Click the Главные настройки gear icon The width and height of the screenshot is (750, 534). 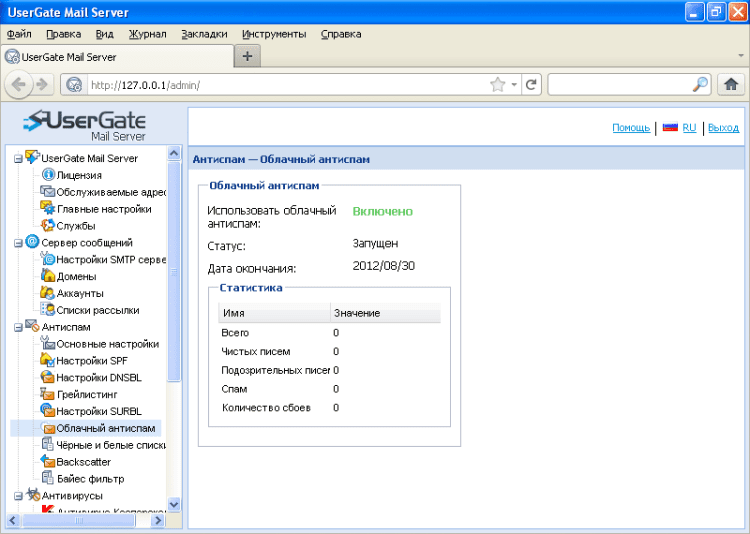pyautogui.click(x=47, y=208)
